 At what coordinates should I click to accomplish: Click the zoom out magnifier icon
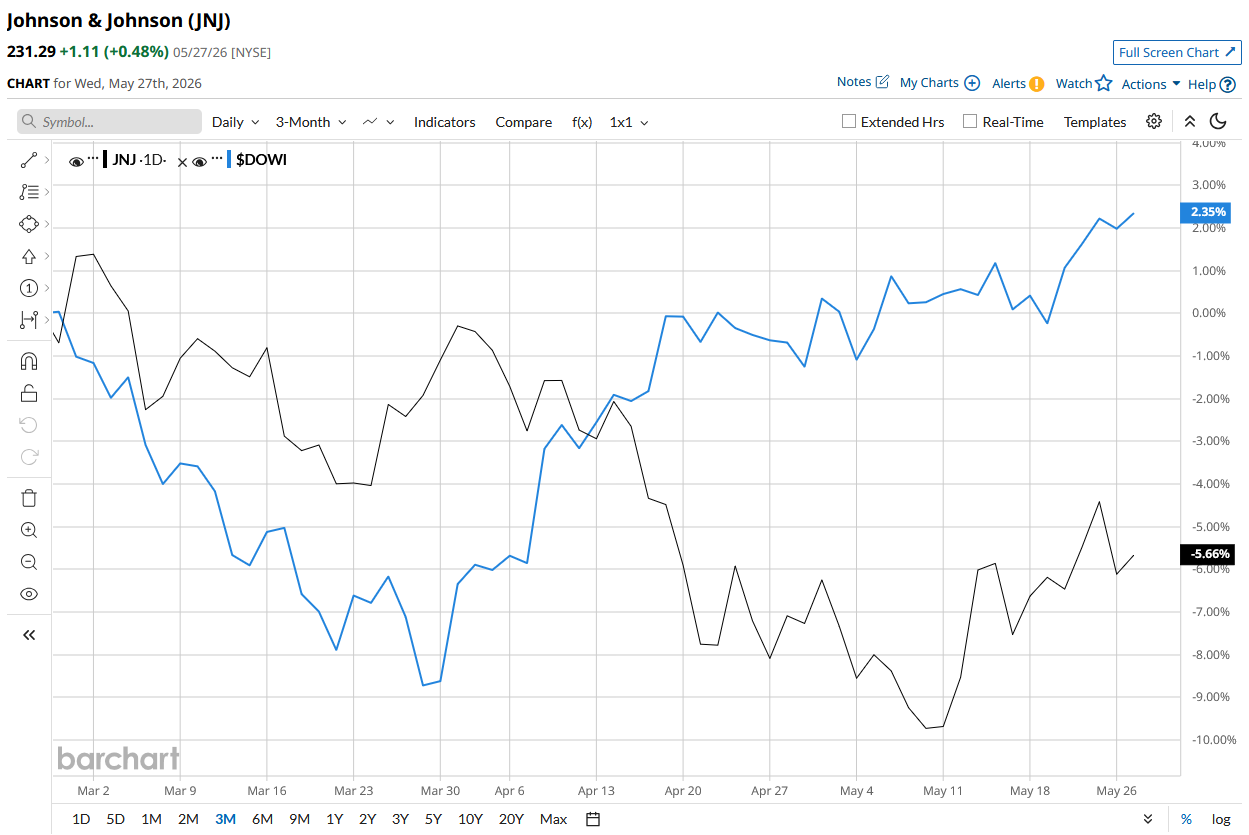[29, 562]
